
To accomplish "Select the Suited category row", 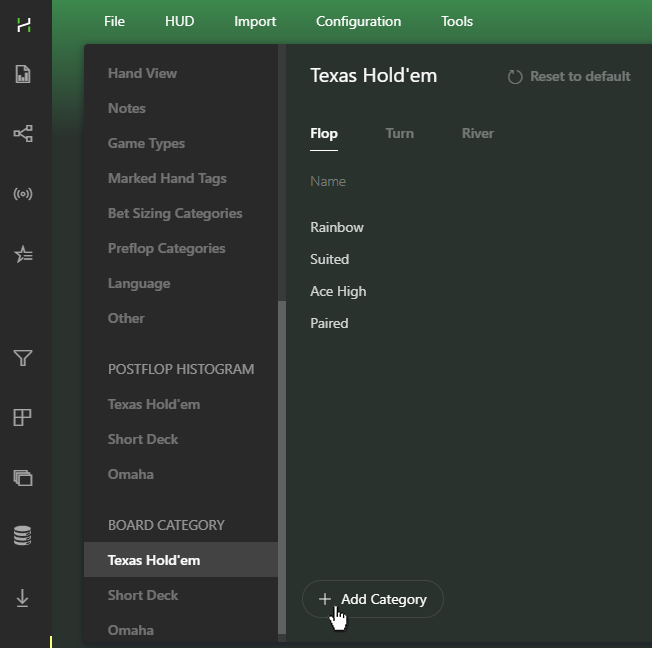I will click(330, 259).
